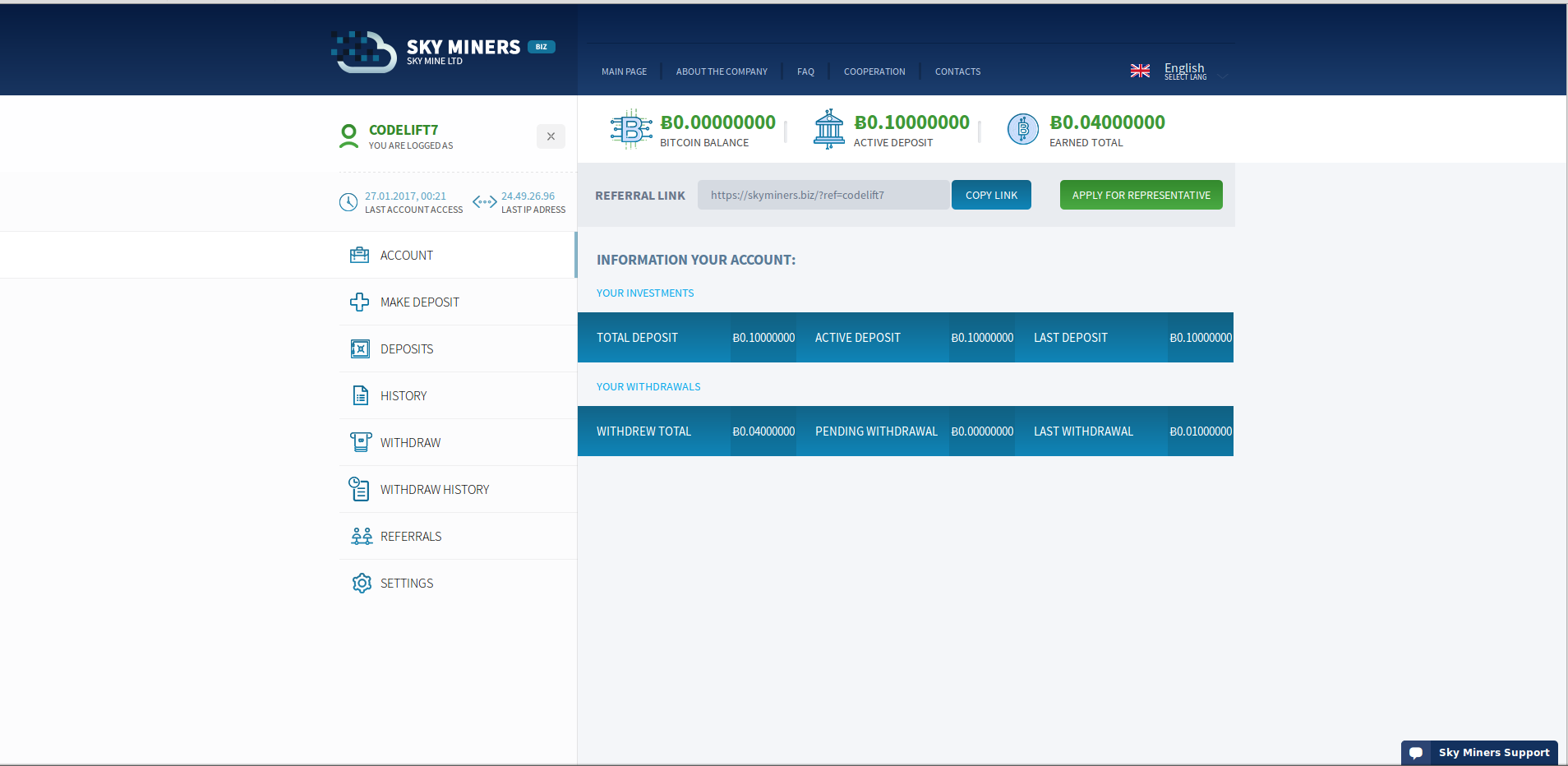
Task: Click the last access date 27.01.2017
Action: click(405, 196)
